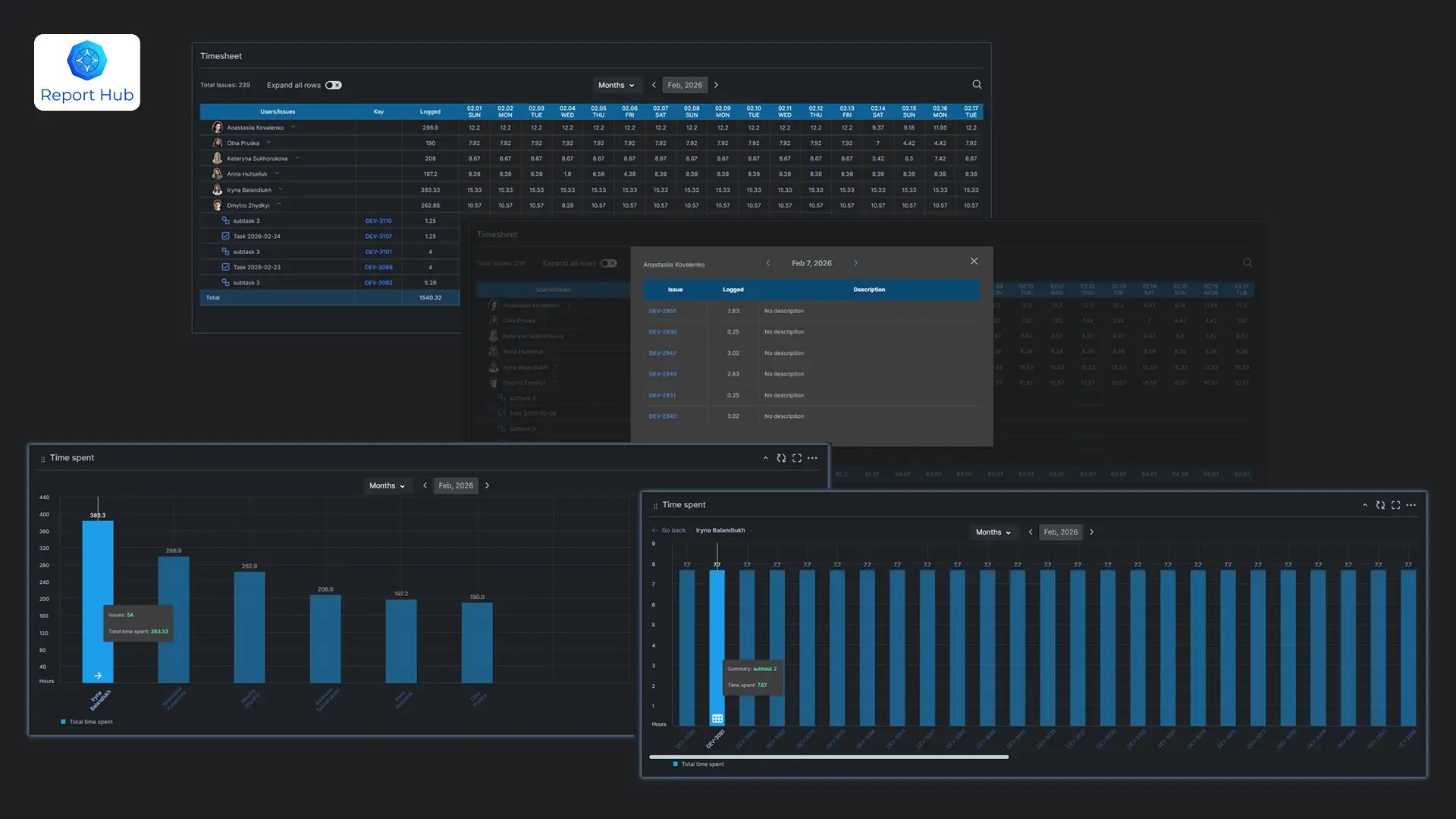Click the 298.9 bar in left chart

click(x=174, y=620)
